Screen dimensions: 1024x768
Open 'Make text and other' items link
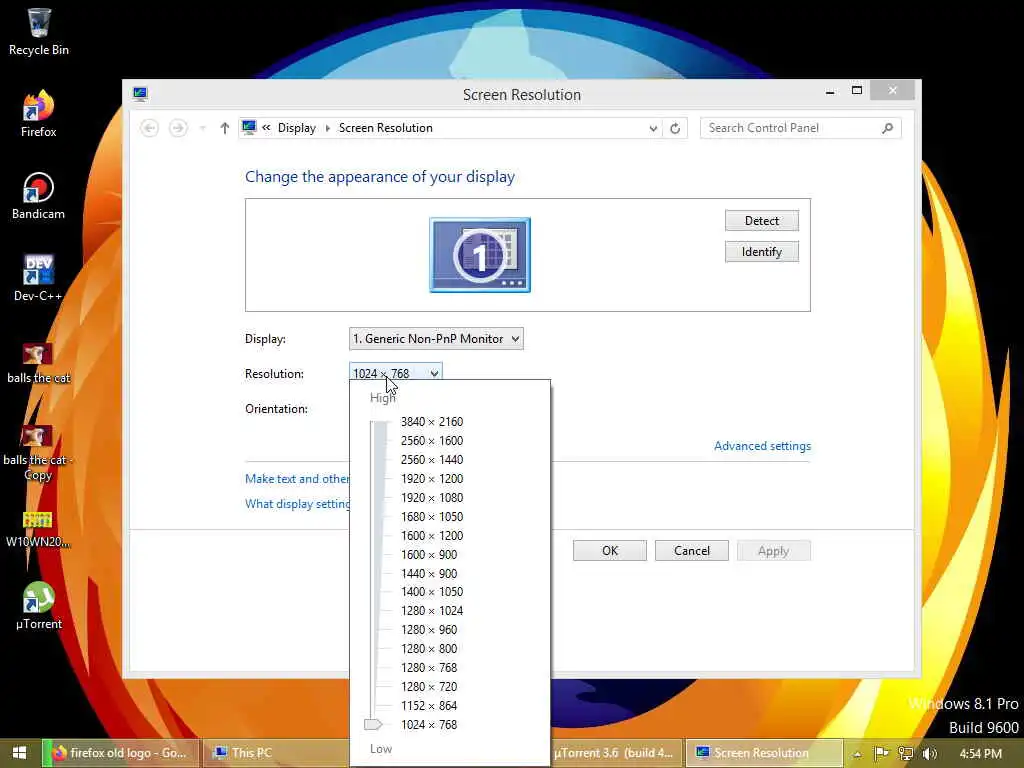click(x=297, y=479)
